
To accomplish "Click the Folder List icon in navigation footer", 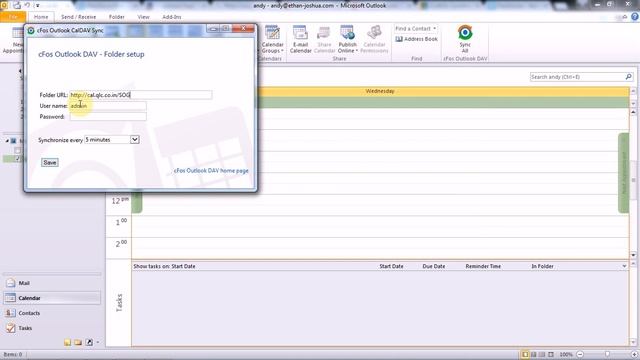I will 78,342.
